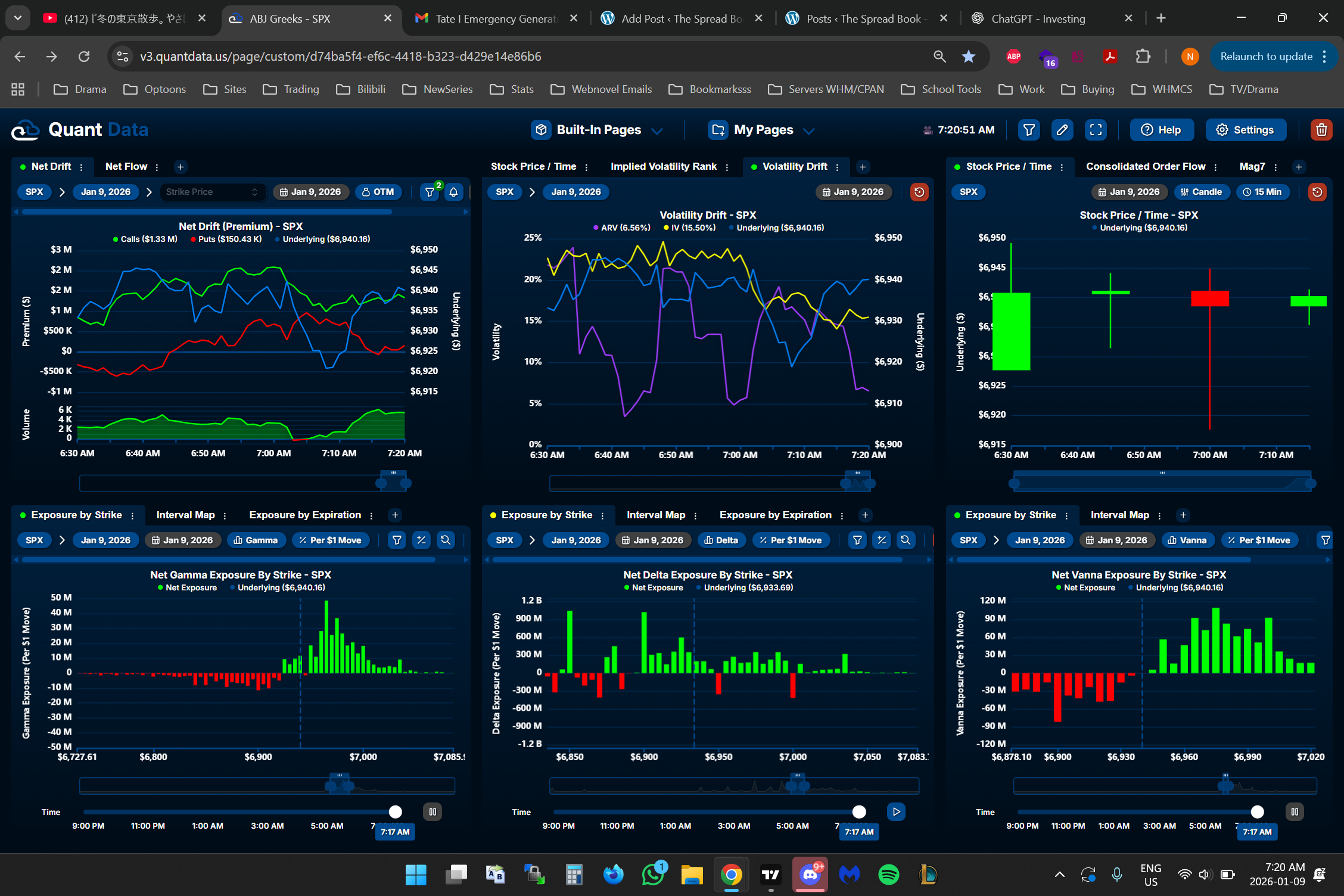Toggle the ARV series in Volatility Drift legend
This screenshot has width=1344, height=896.
621,228
